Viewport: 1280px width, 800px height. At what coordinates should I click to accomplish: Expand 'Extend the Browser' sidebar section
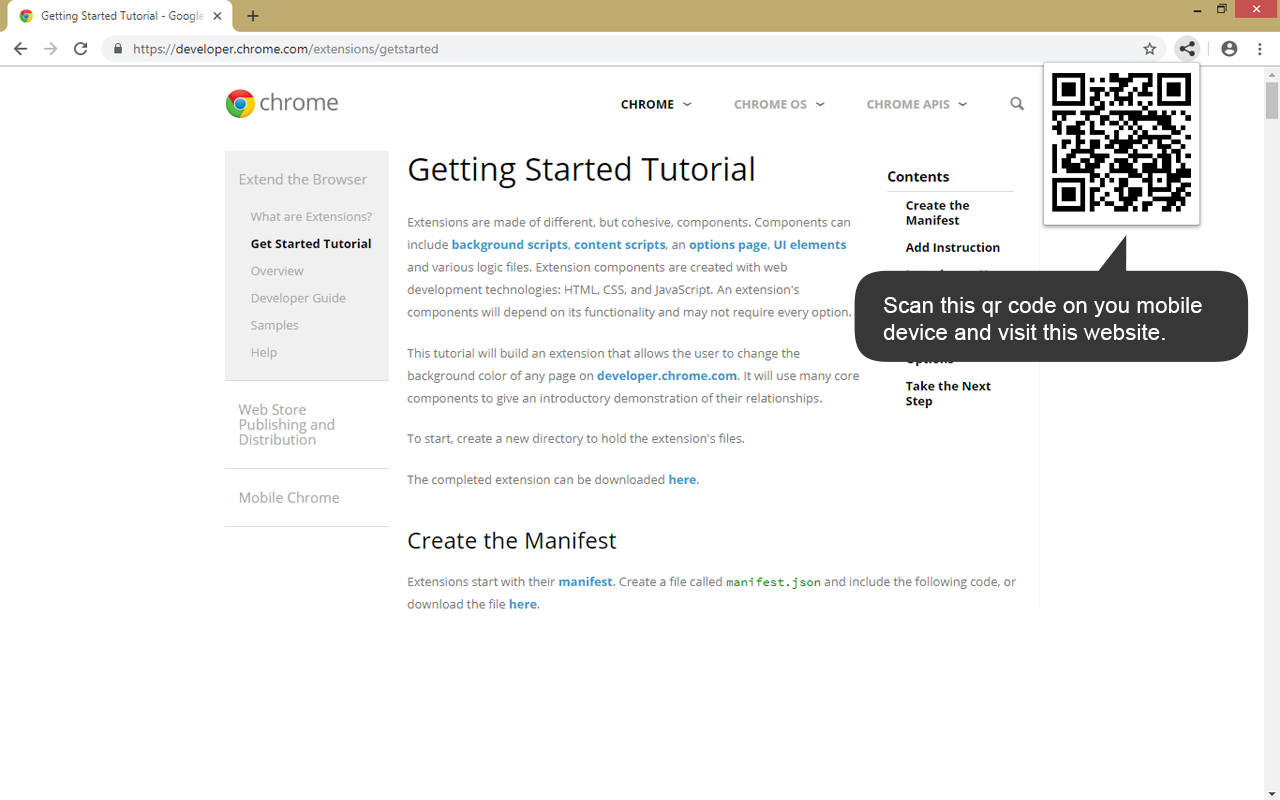303,179
